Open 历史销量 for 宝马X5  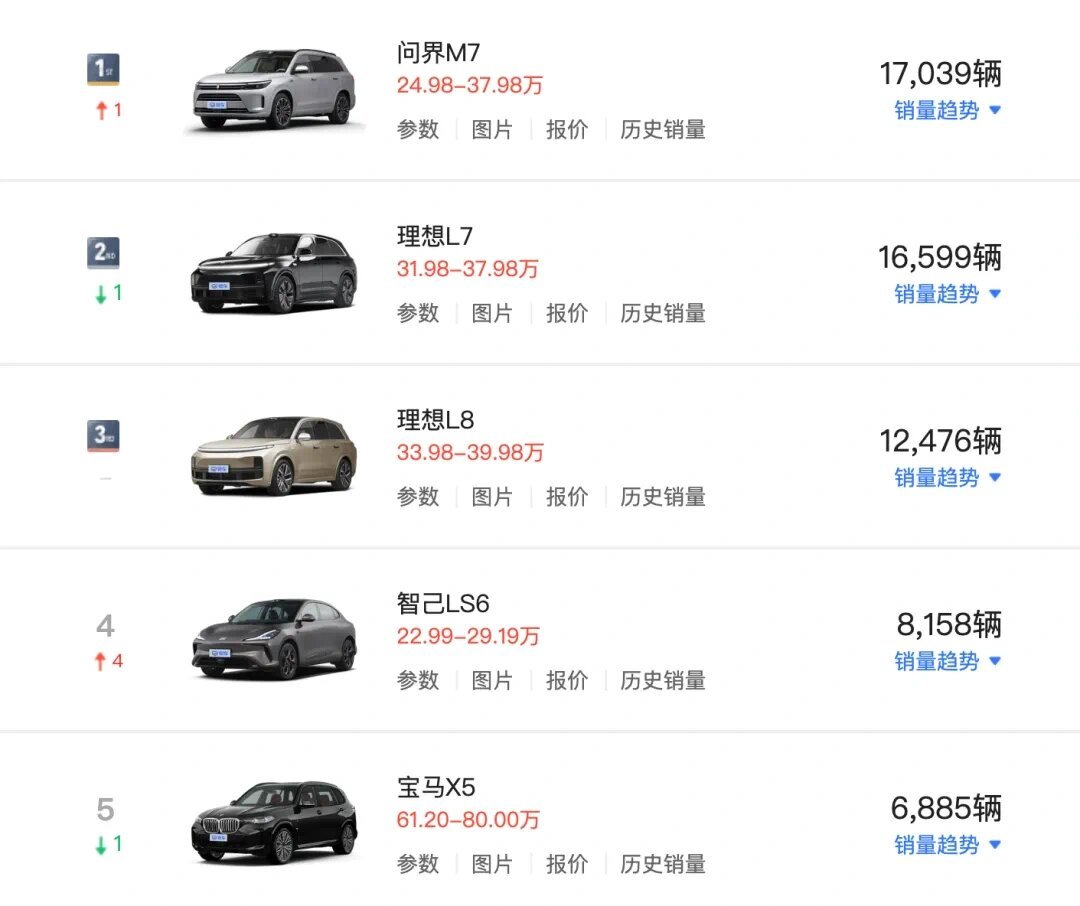(x=663, y=864)
